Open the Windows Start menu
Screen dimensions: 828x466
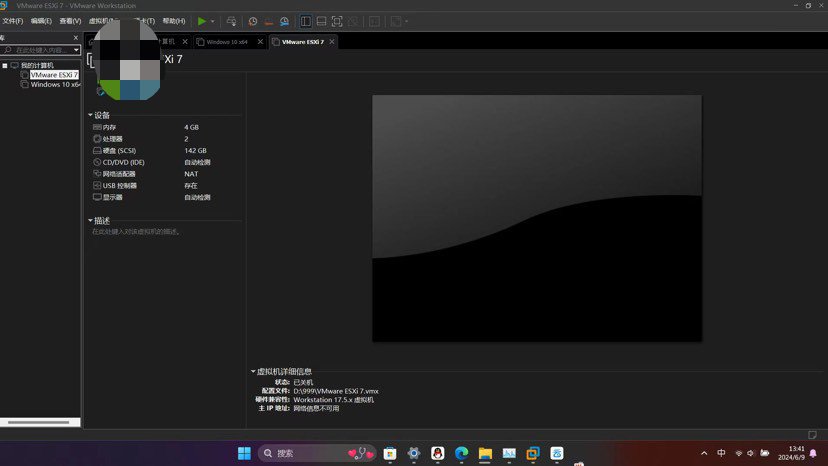244,453
